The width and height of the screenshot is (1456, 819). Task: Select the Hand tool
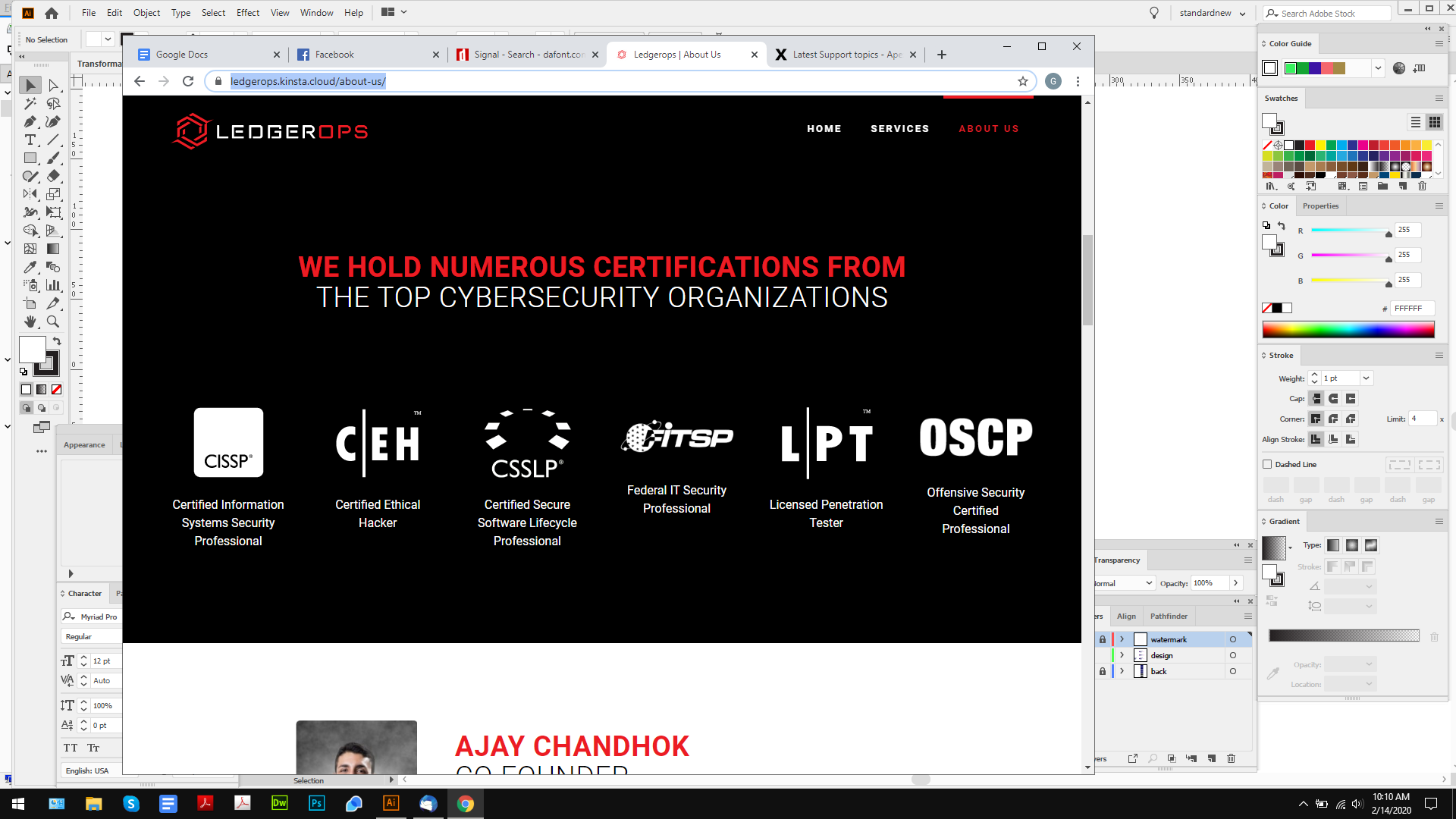click(30, 322)
